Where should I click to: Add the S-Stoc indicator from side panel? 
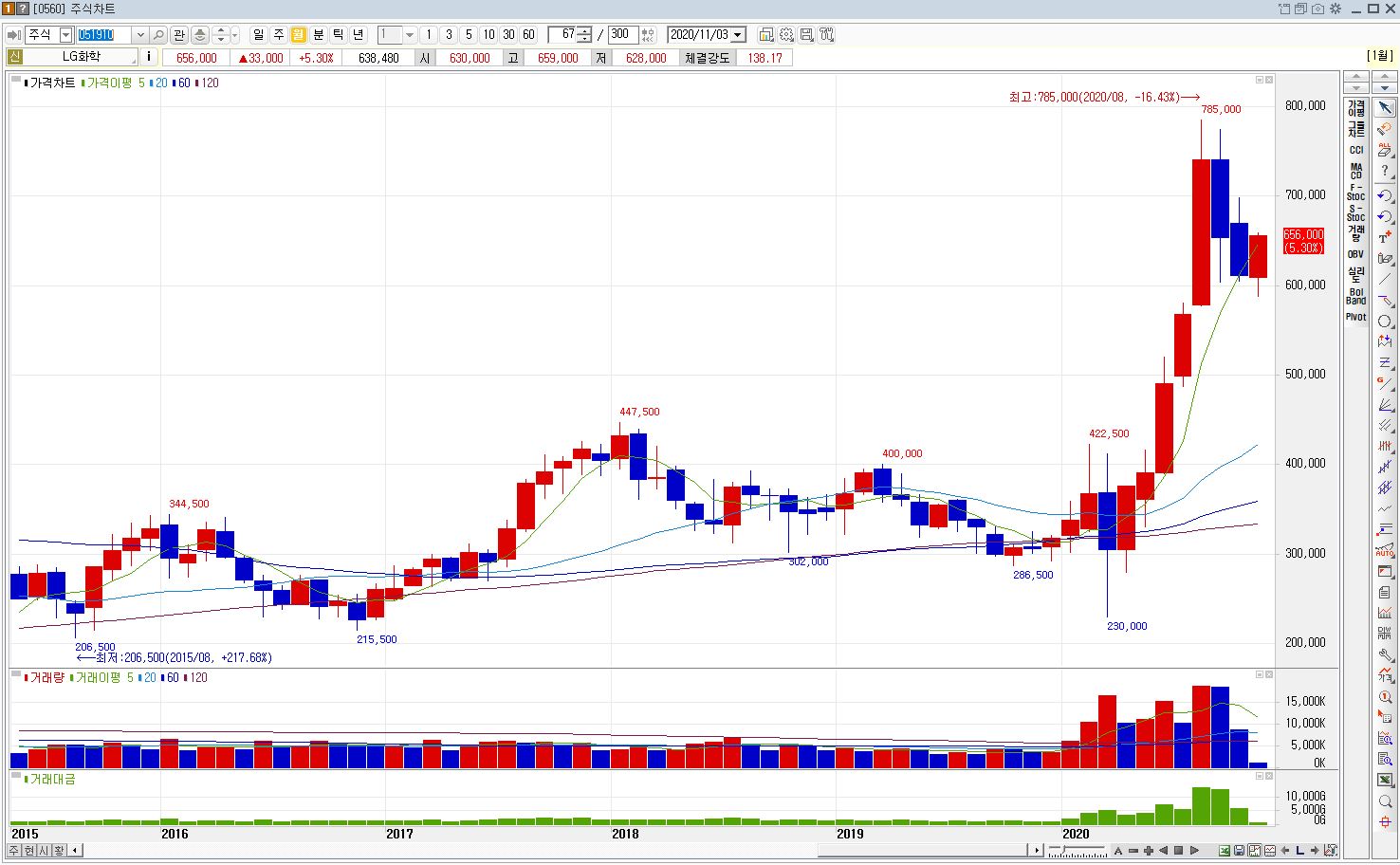pyautogui.click(x=1356, y=212)
